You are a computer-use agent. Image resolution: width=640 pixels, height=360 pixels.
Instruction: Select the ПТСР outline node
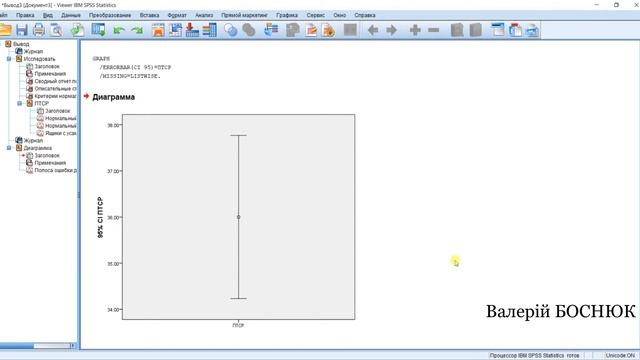(x=41, y=103)
